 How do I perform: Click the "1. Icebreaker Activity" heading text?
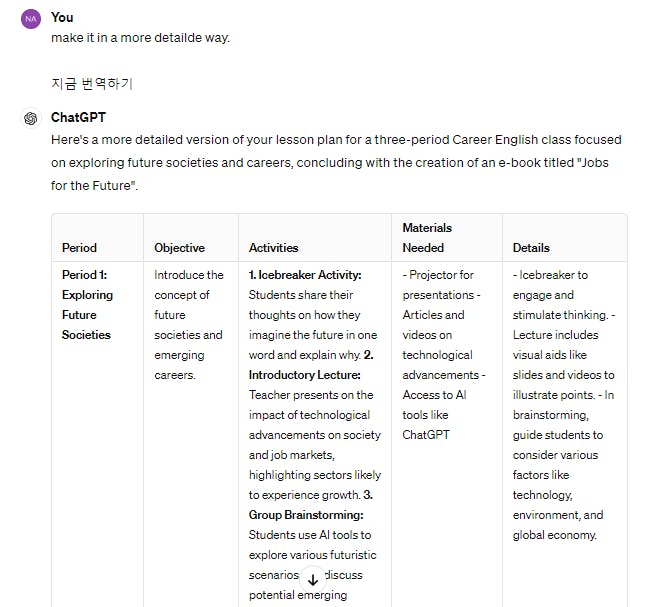(305, 275)
